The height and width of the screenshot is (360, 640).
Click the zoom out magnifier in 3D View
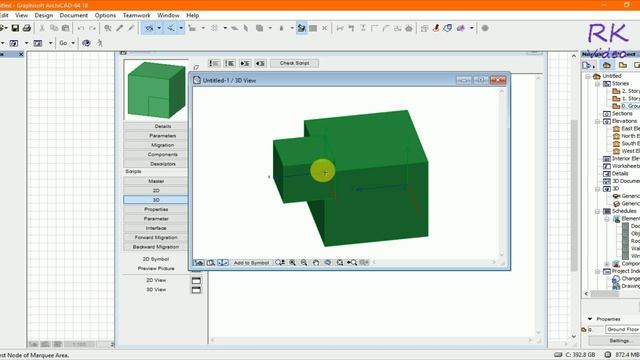click(304, 262)
